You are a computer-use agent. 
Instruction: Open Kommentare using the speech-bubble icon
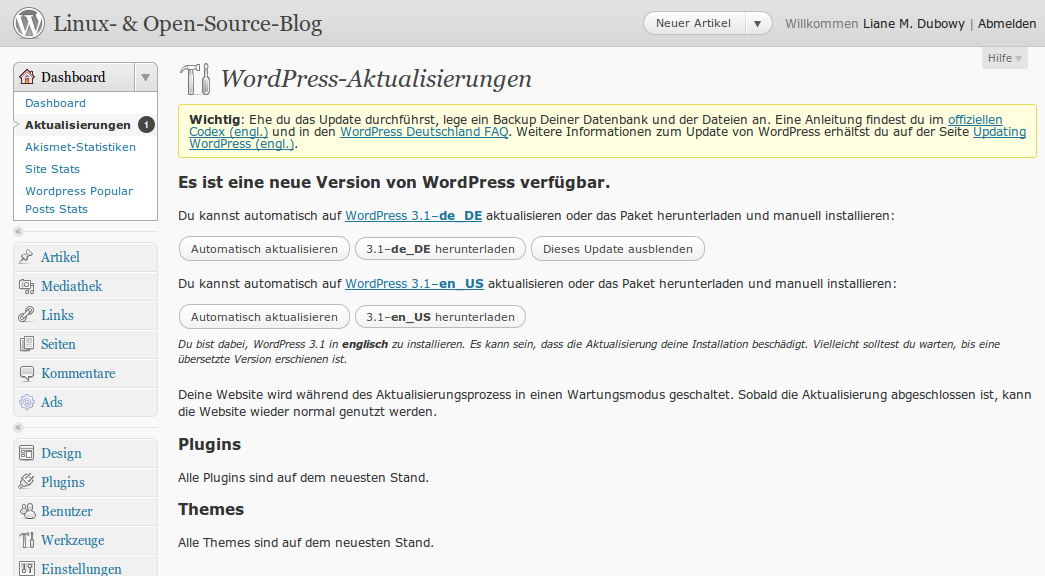point(23,371)
